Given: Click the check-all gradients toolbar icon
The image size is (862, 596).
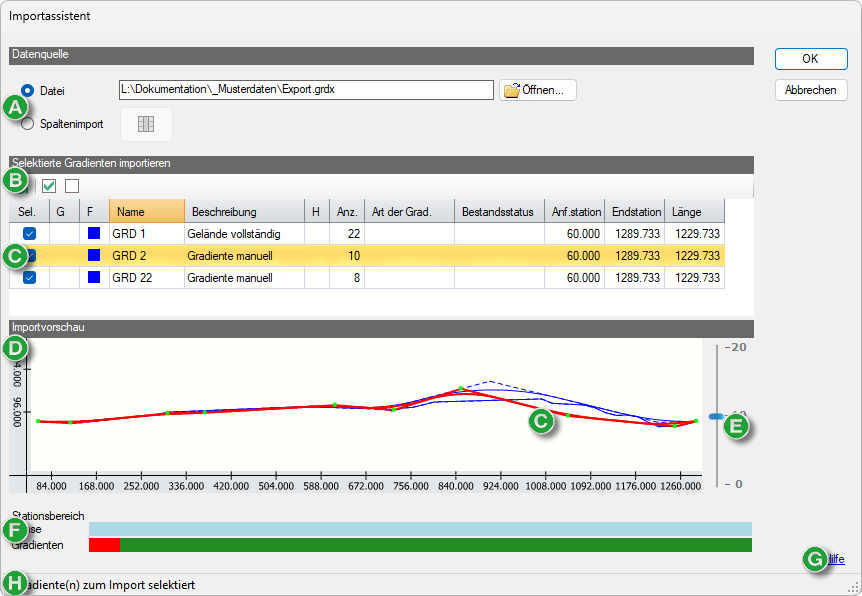Looking at the screenshot, I should [49, 186].
